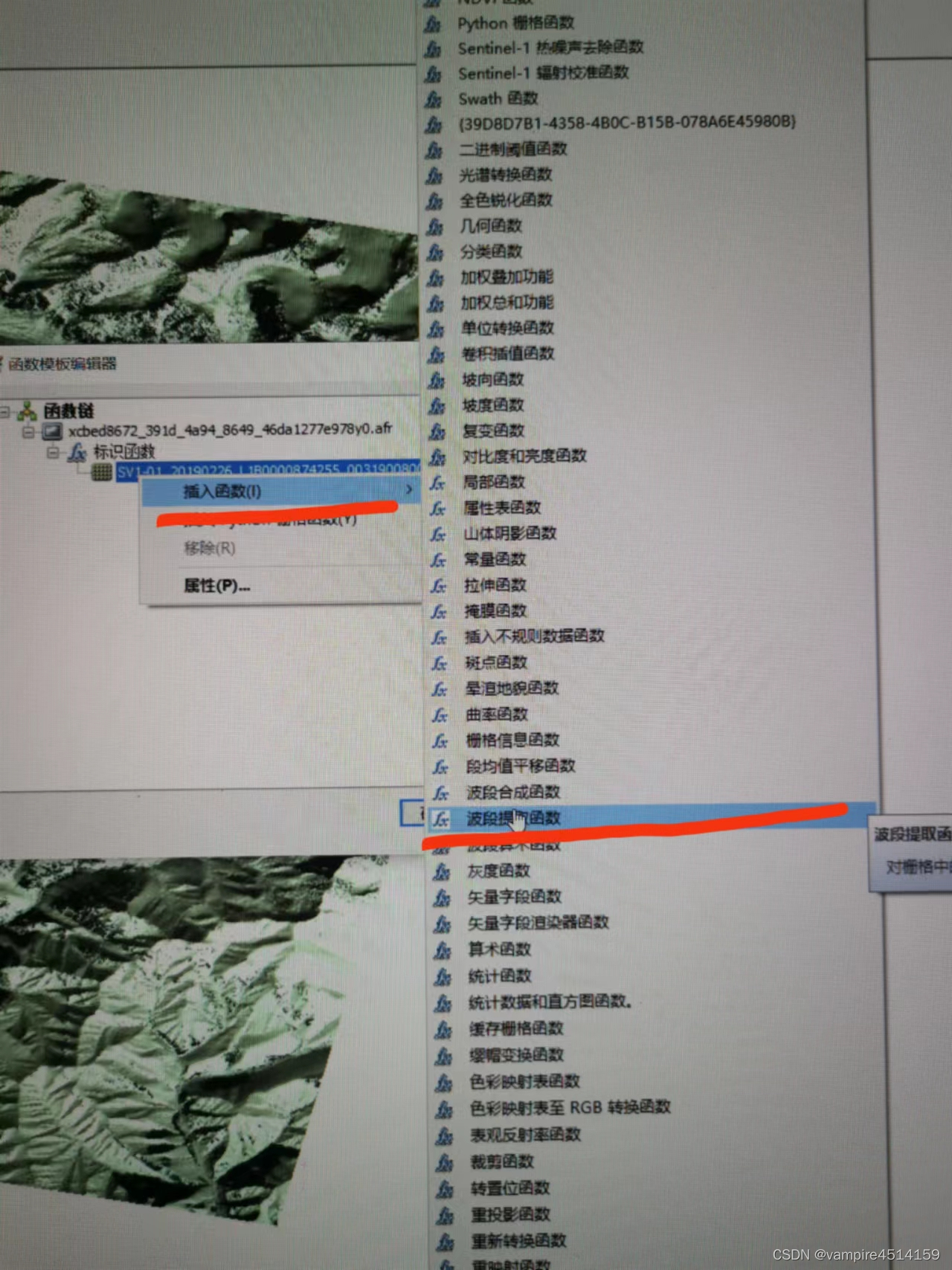Click fx icon beside 常量函数

439,560
